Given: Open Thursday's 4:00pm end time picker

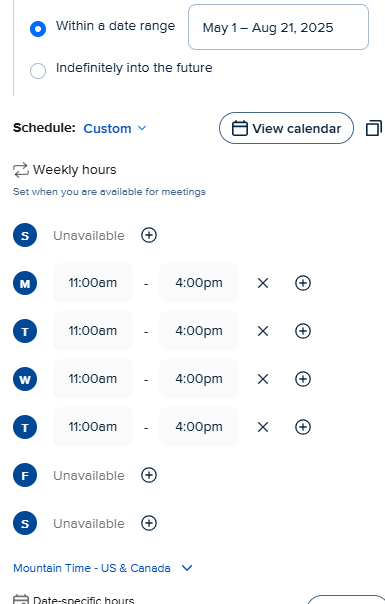Looking at the screenshot, I should [199, 427].
